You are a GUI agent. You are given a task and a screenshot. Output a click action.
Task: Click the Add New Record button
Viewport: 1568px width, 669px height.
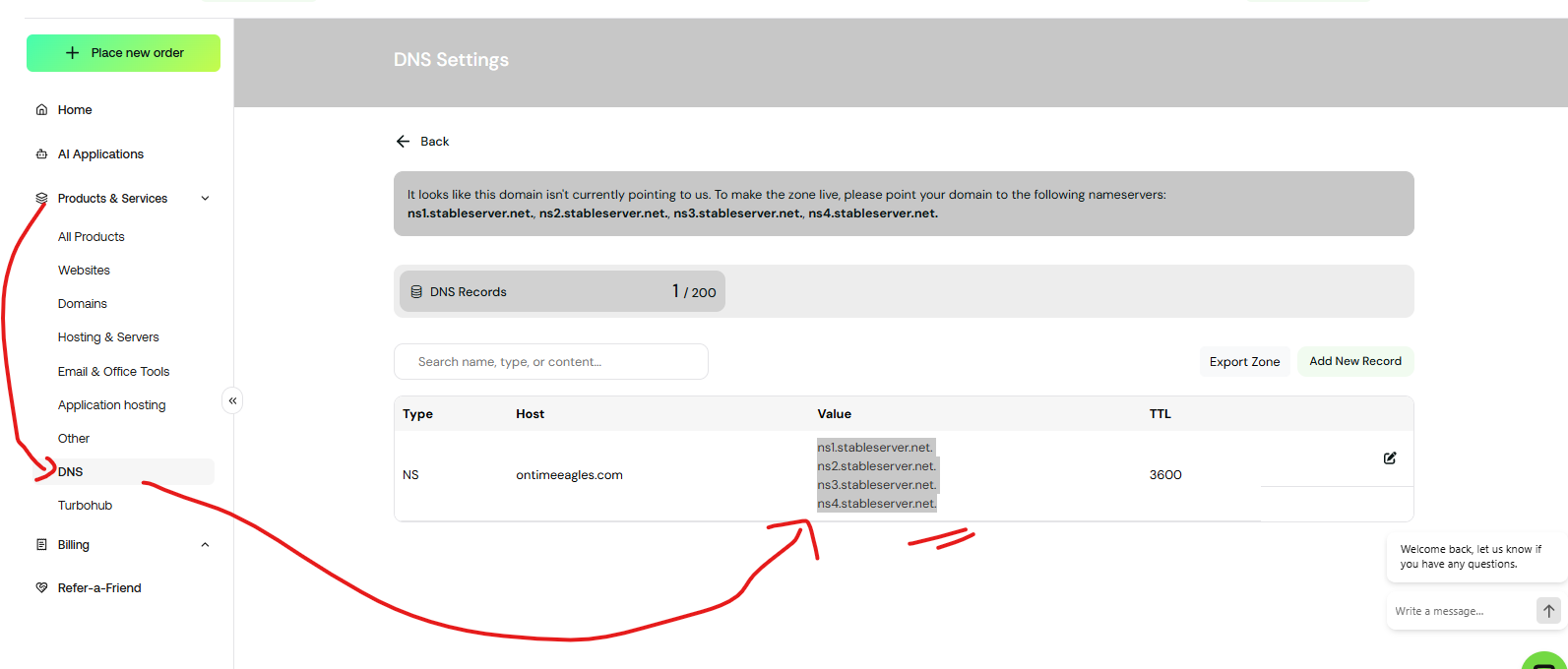(1354, 361)
